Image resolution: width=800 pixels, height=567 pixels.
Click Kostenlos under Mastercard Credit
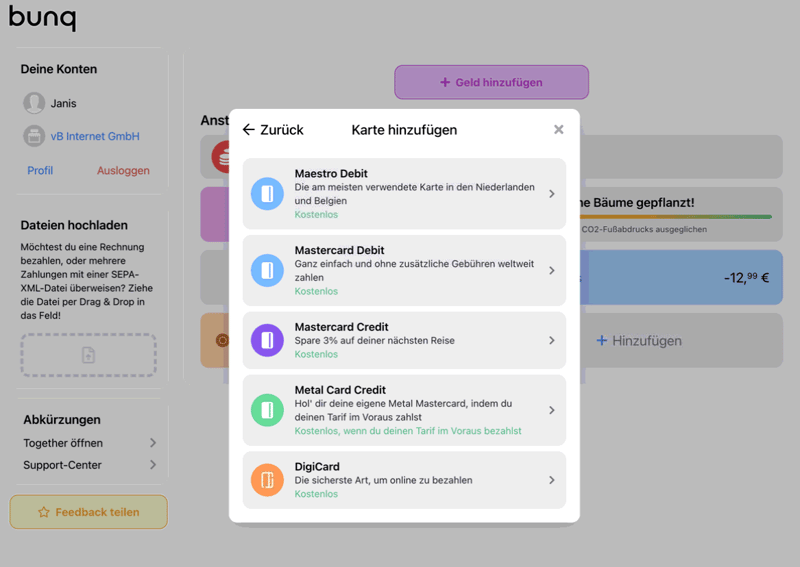coord(316,354)
